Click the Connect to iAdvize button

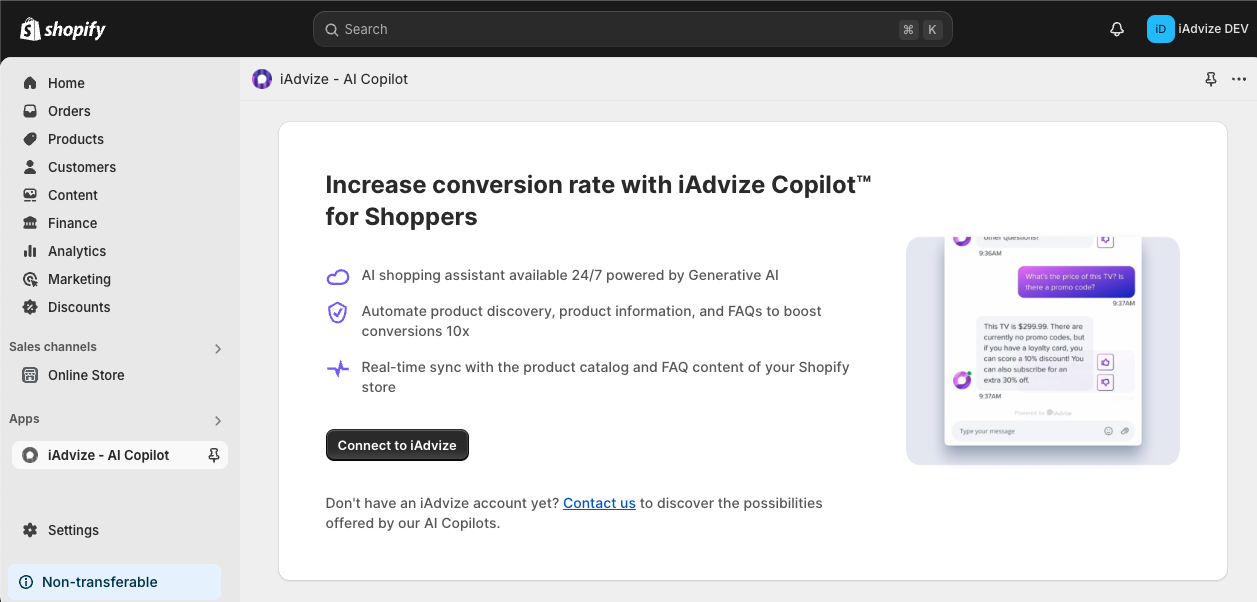click(397, 445)
